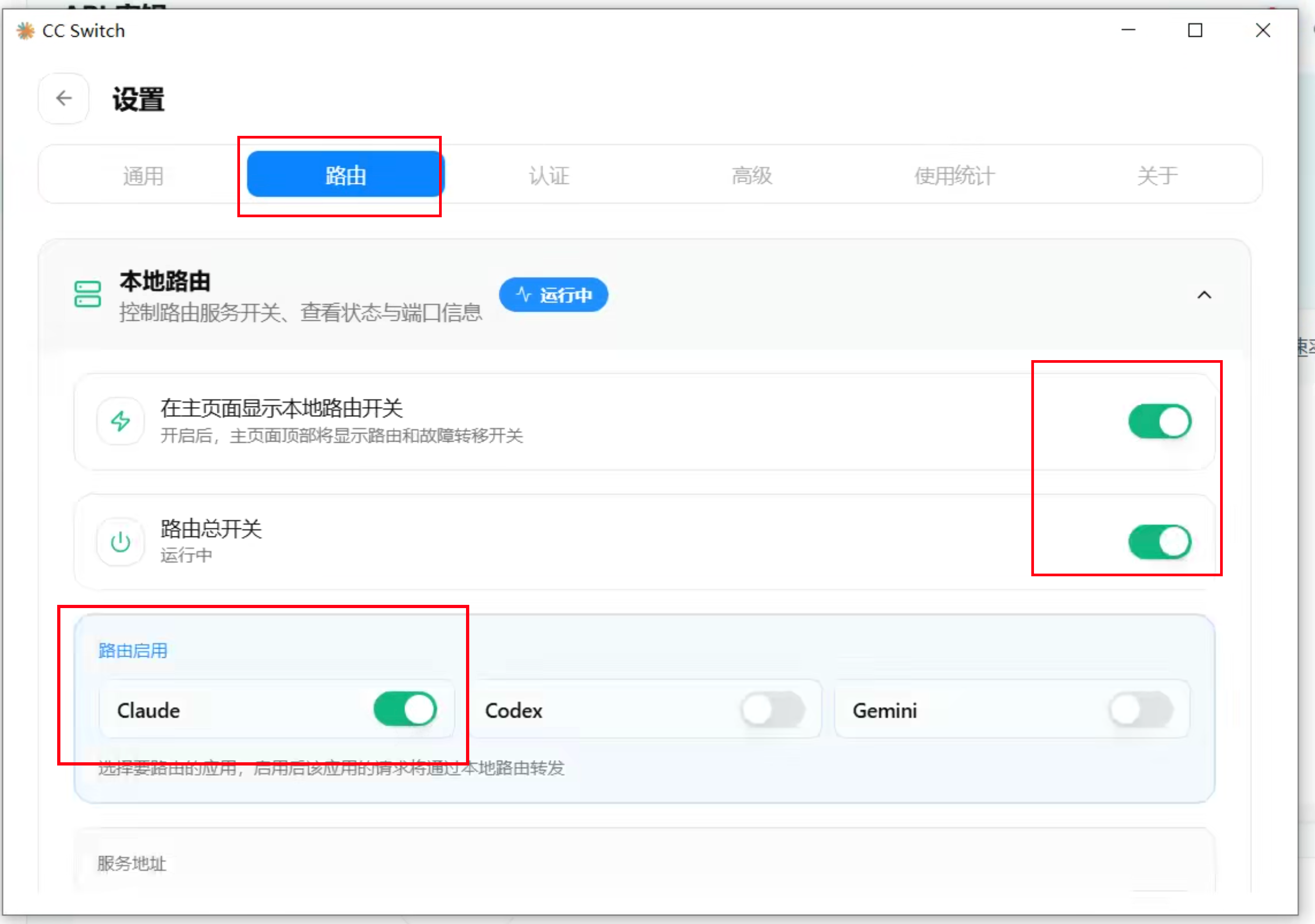This screenshot has width=1315, height=924.
Task: Click the power icon beside 路由总开关
Action: click(x=120, y=542)
